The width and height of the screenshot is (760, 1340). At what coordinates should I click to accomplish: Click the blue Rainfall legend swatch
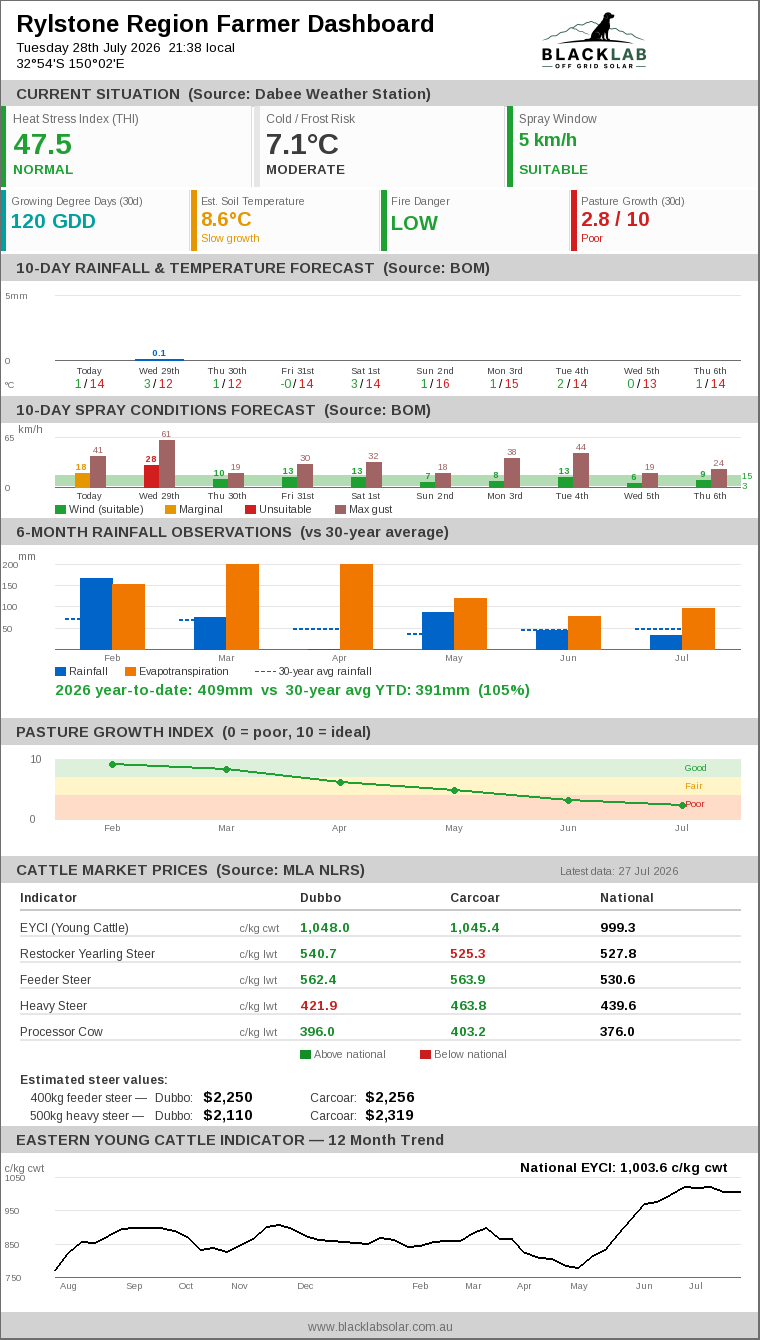click(60, 672)
